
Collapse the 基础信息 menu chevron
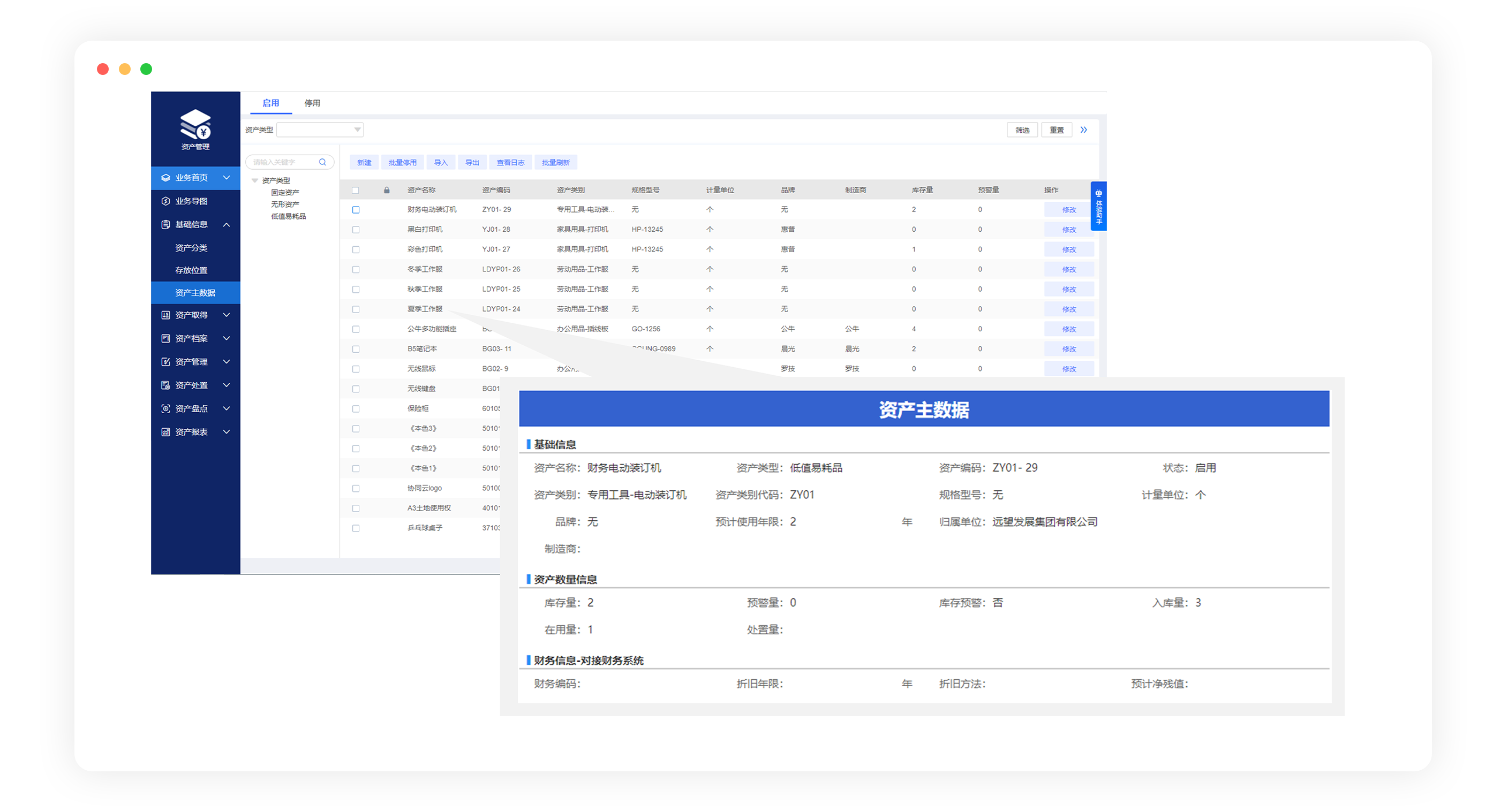[x=227, y=225]
